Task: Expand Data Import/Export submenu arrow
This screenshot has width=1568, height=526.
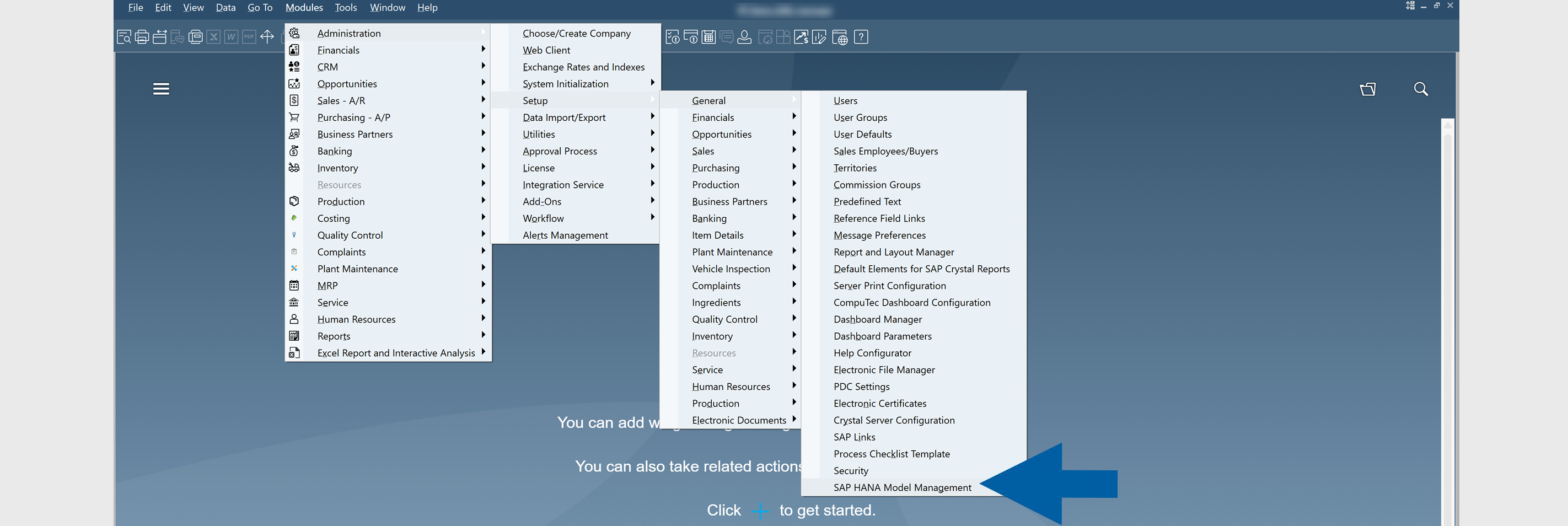Action: pyautogui.click(x=653, y=116)
